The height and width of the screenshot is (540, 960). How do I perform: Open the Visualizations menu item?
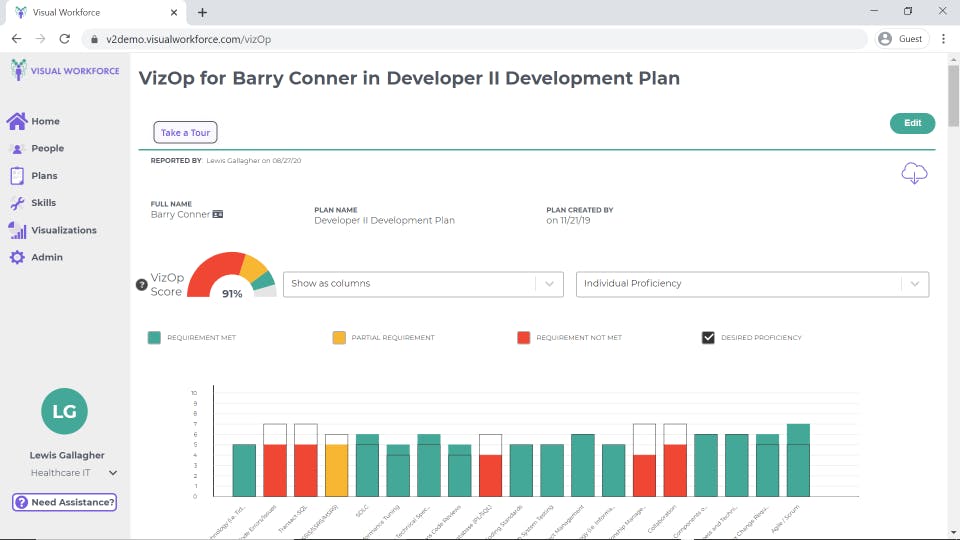(x=63, y=230)
